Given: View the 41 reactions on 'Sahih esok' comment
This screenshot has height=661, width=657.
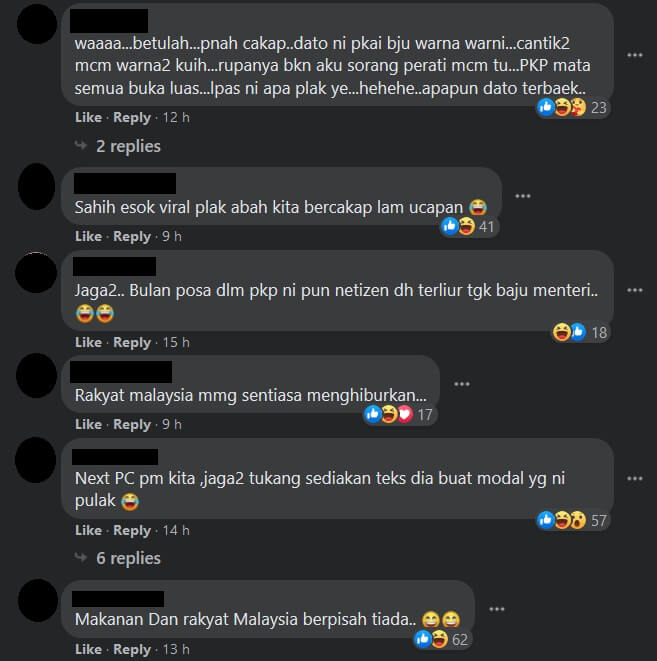Looking at the screenshot, I should [468, 226].
